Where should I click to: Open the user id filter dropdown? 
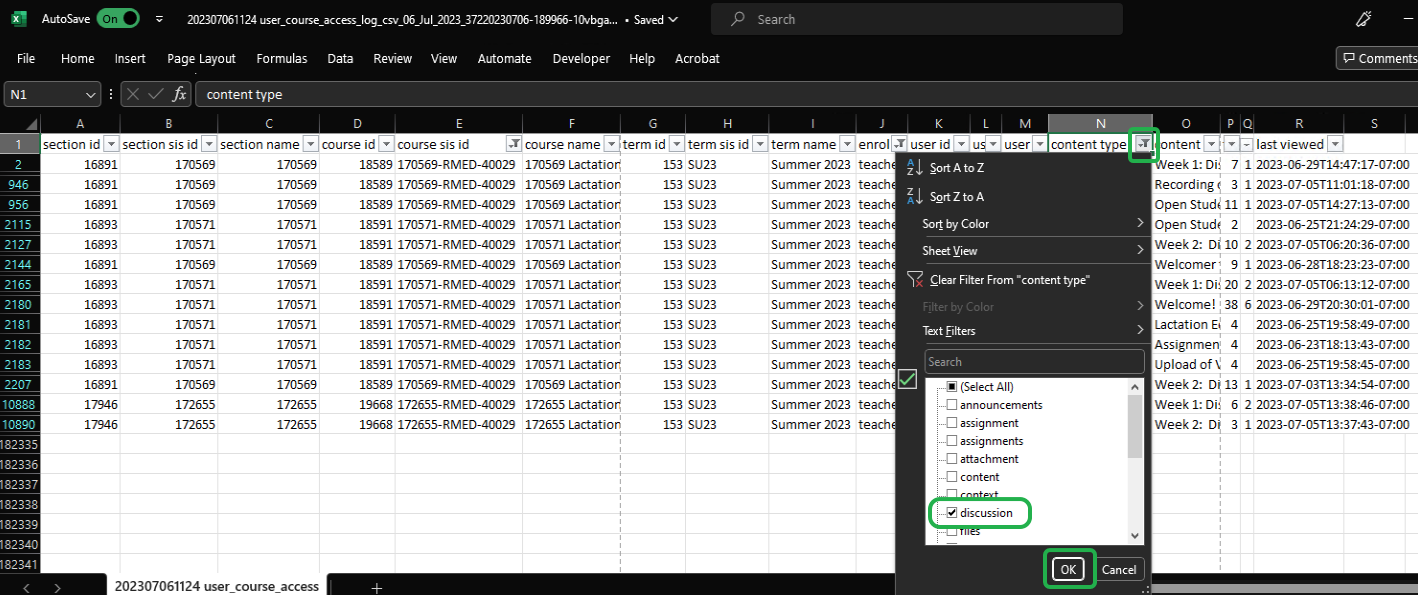pos(961,144)
